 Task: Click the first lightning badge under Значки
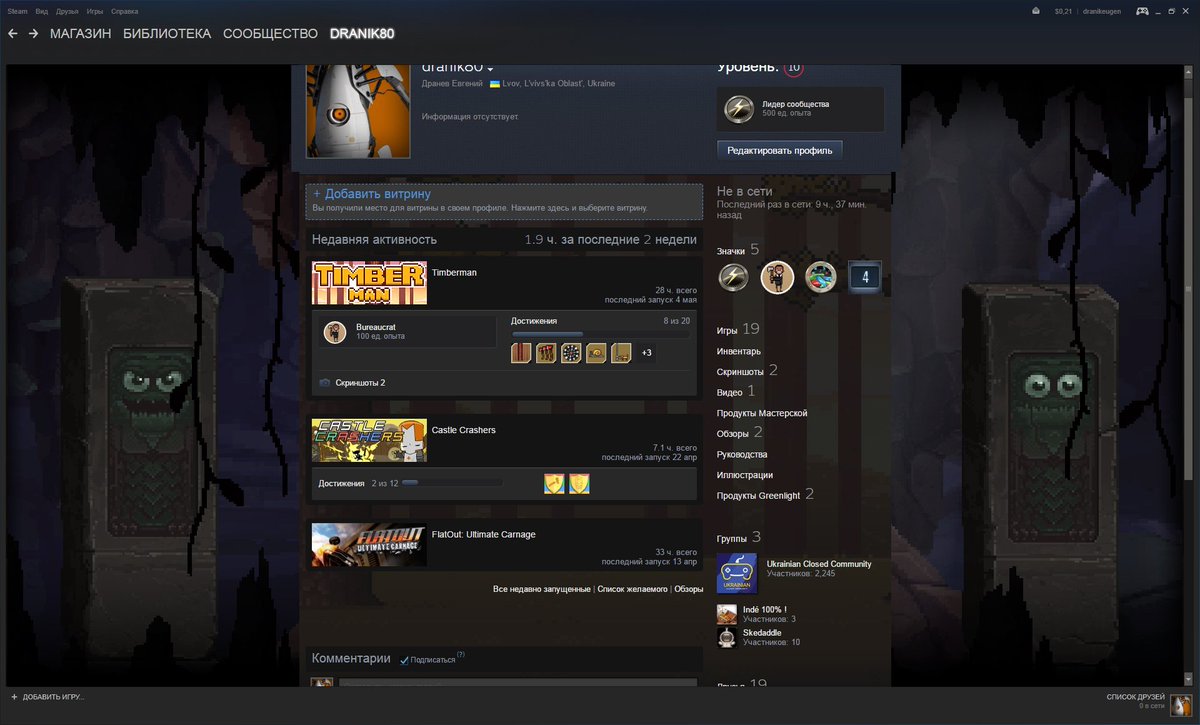(x=733, y=277)
